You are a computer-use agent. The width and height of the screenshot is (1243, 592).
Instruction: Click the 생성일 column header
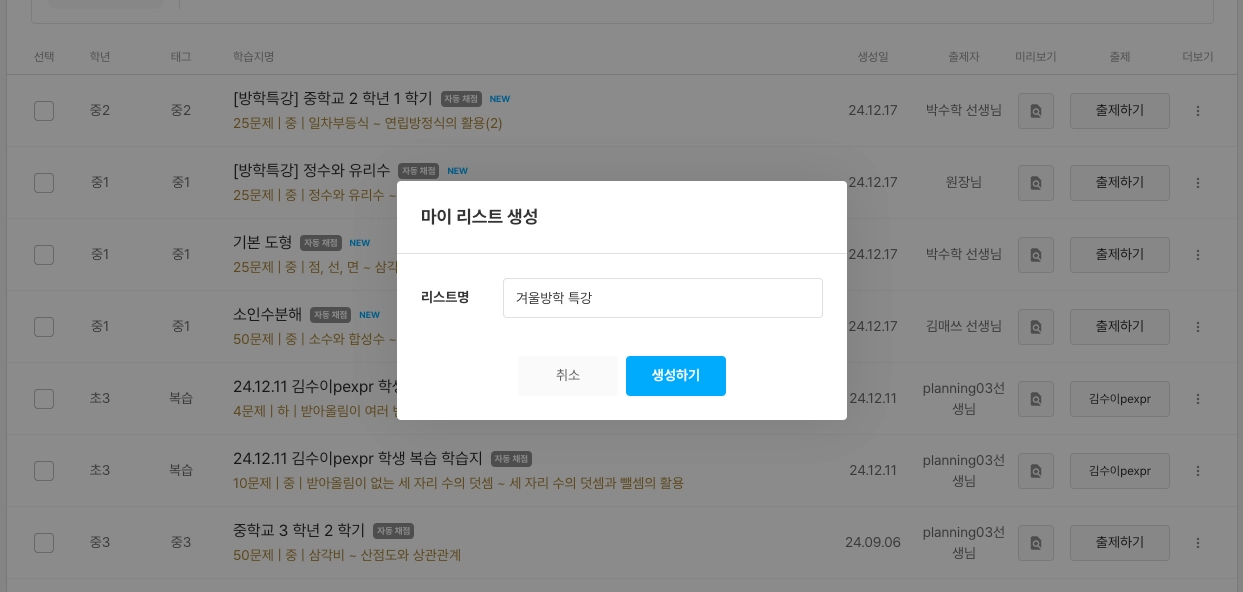pyautogui.click(x=873, y=57)
